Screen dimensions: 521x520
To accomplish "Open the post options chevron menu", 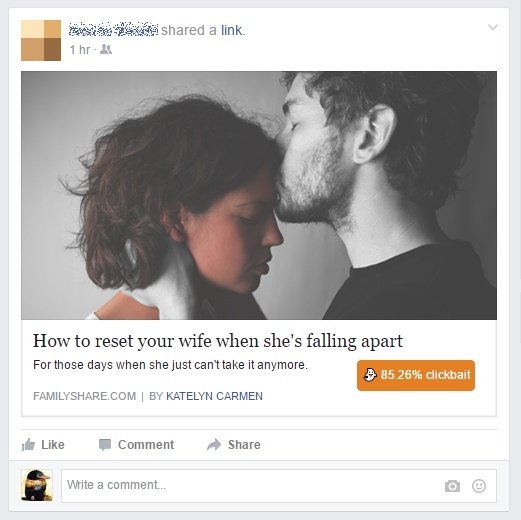I will click(493, 27).
